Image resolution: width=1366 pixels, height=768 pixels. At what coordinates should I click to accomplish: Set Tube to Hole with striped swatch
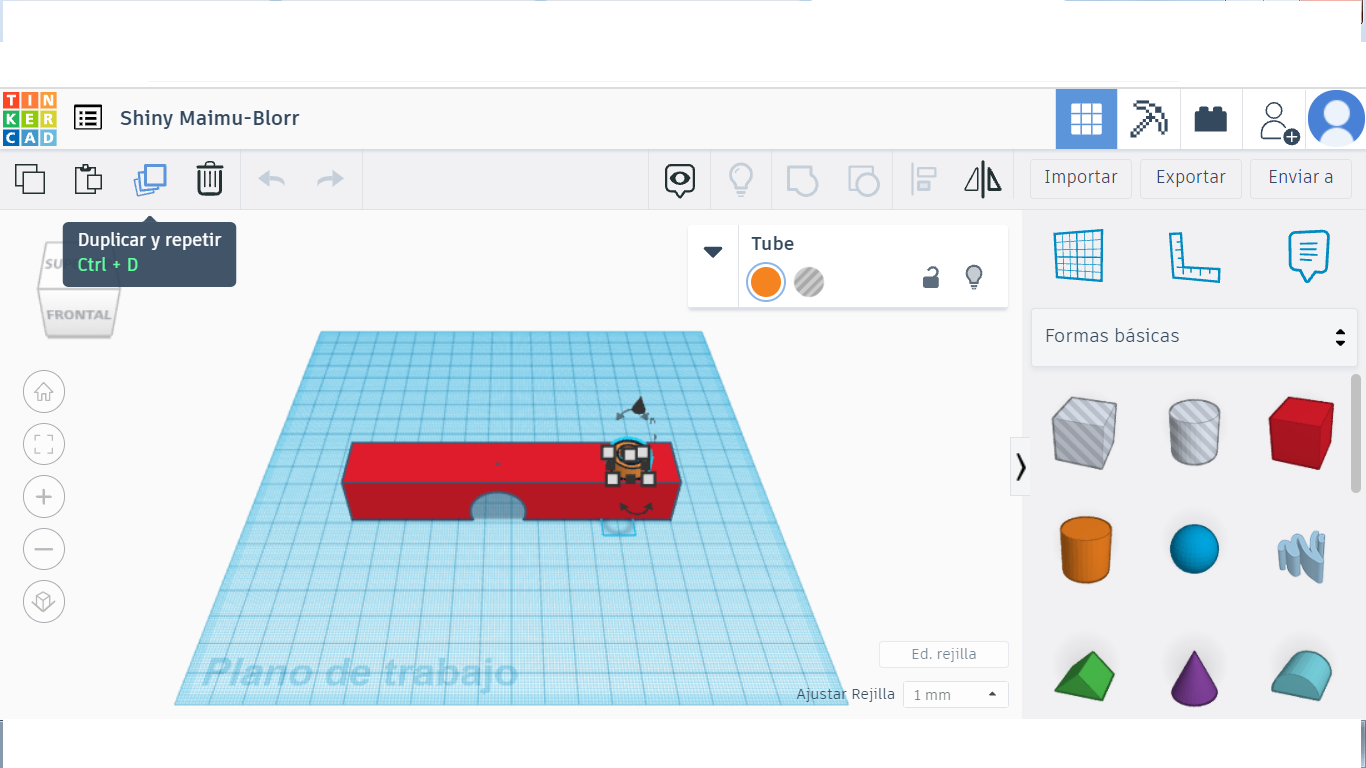809,283
